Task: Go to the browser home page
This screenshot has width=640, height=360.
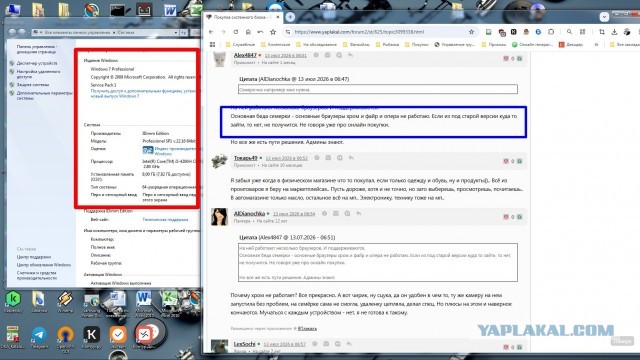Action: (248, 32)
